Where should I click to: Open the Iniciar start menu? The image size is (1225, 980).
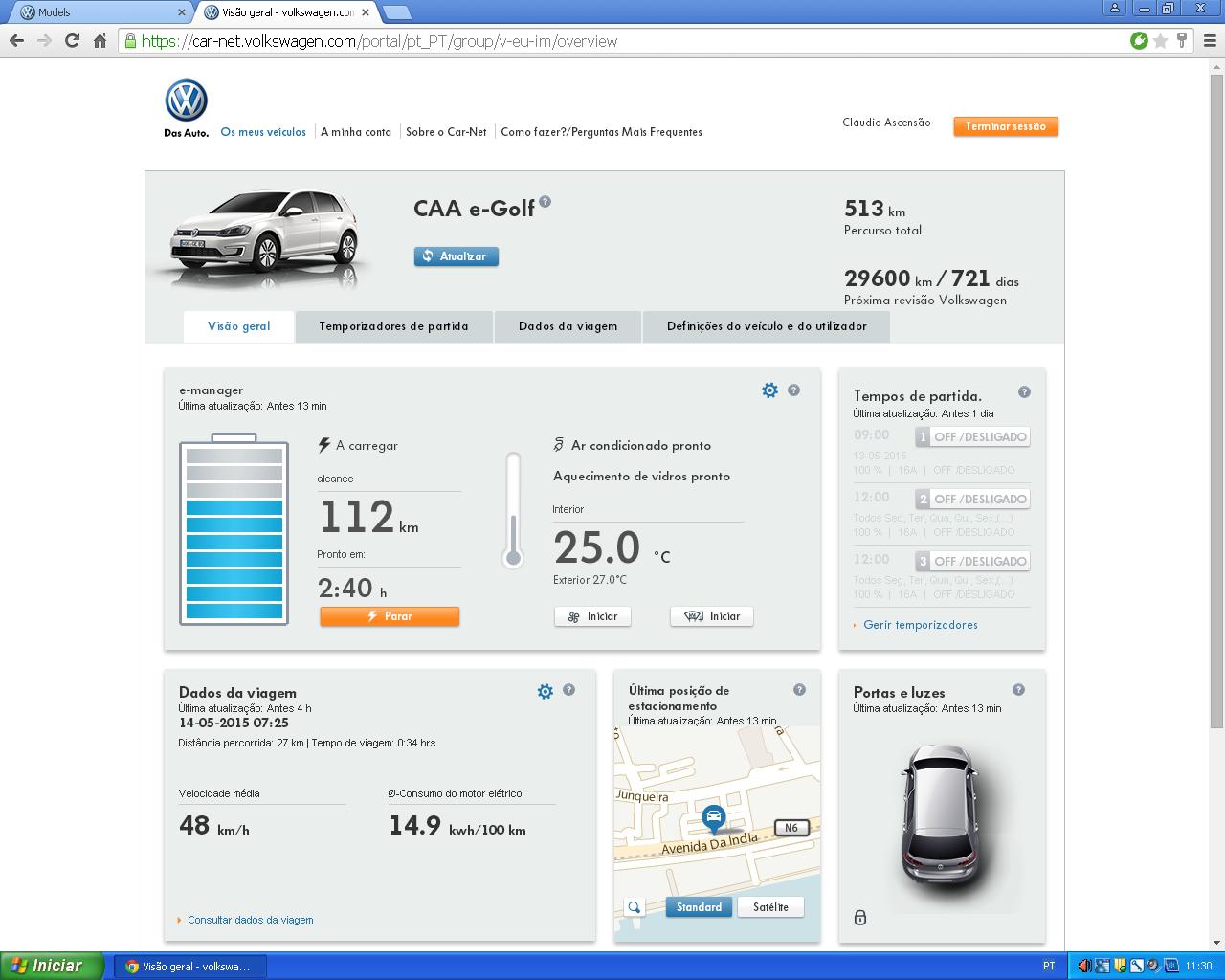(x=52, y=966)
